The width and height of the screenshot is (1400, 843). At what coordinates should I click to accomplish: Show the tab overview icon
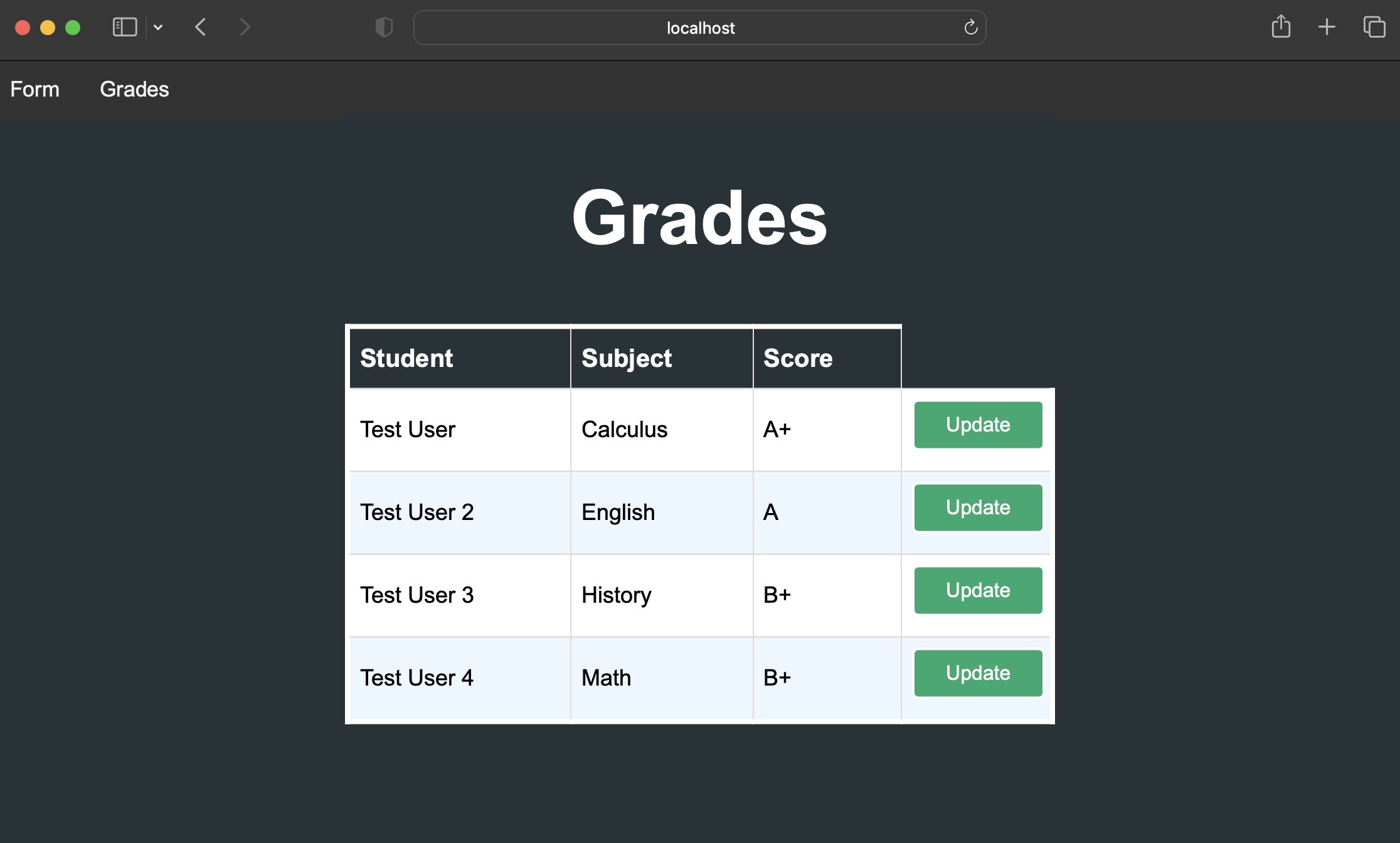pyautogui.click(x=1374, y=27)
